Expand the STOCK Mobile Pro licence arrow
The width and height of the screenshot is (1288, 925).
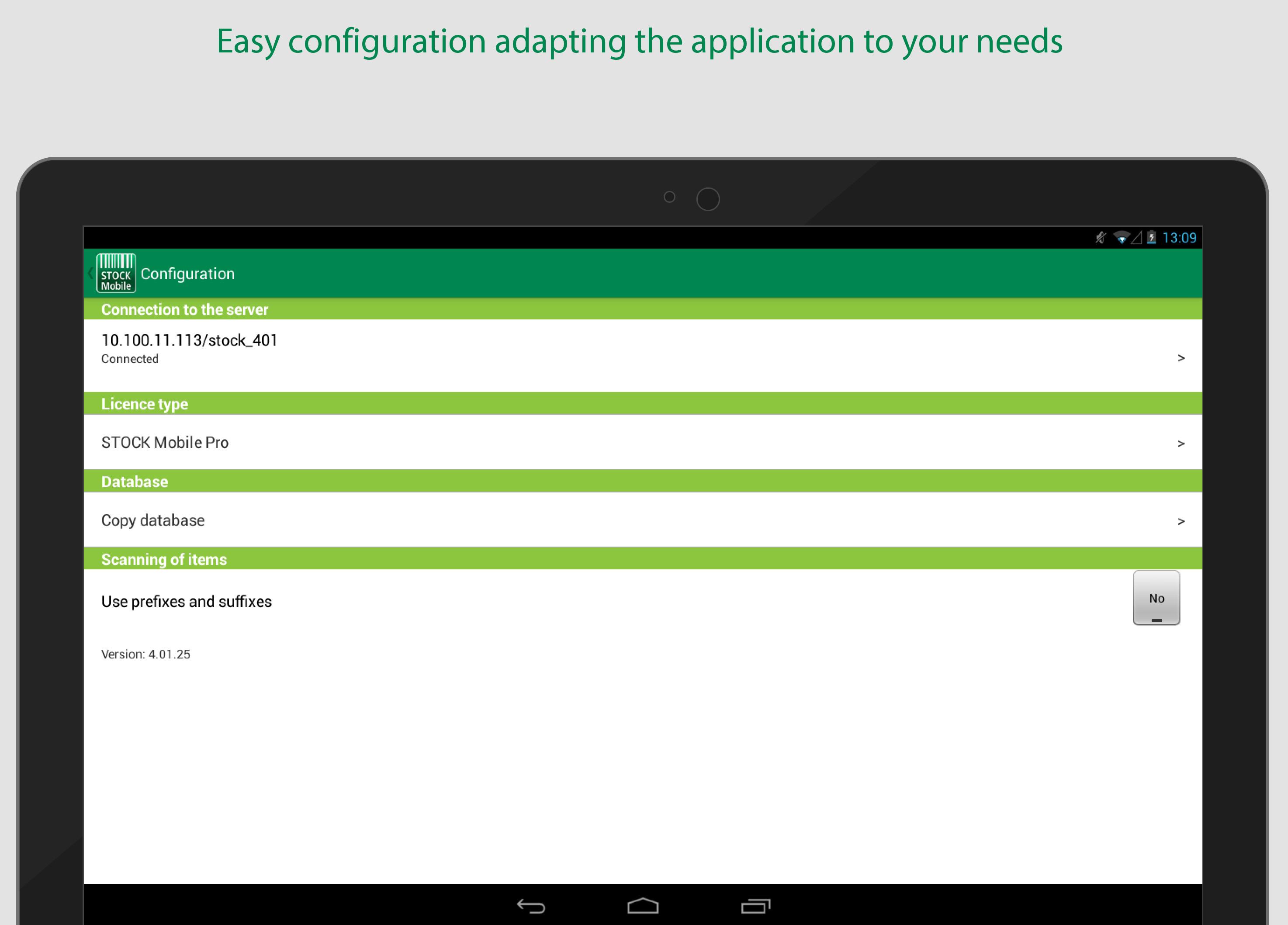[1181, 443]
